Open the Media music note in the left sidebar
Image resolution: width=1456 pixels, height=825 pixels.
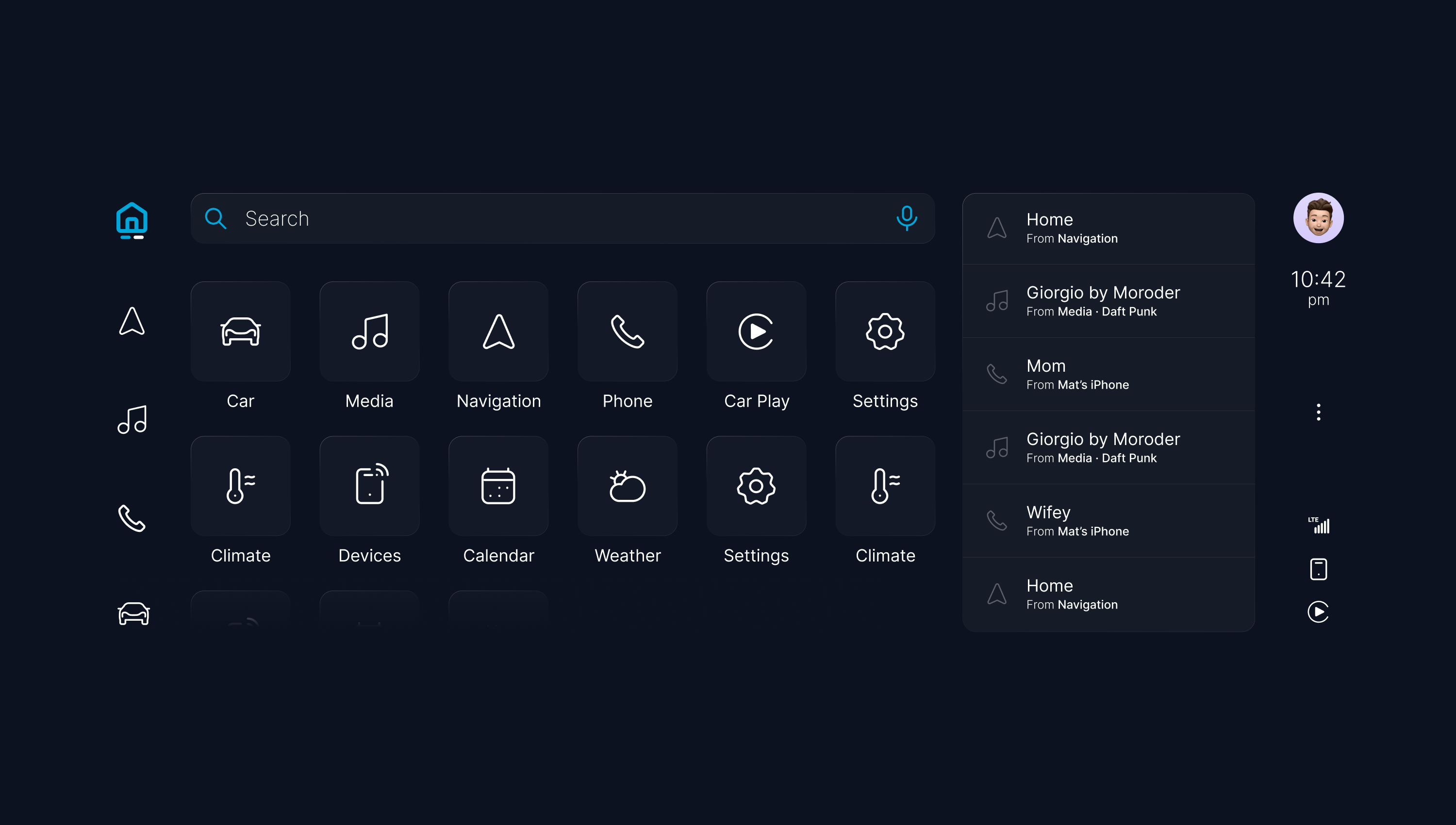pos(132,419)
